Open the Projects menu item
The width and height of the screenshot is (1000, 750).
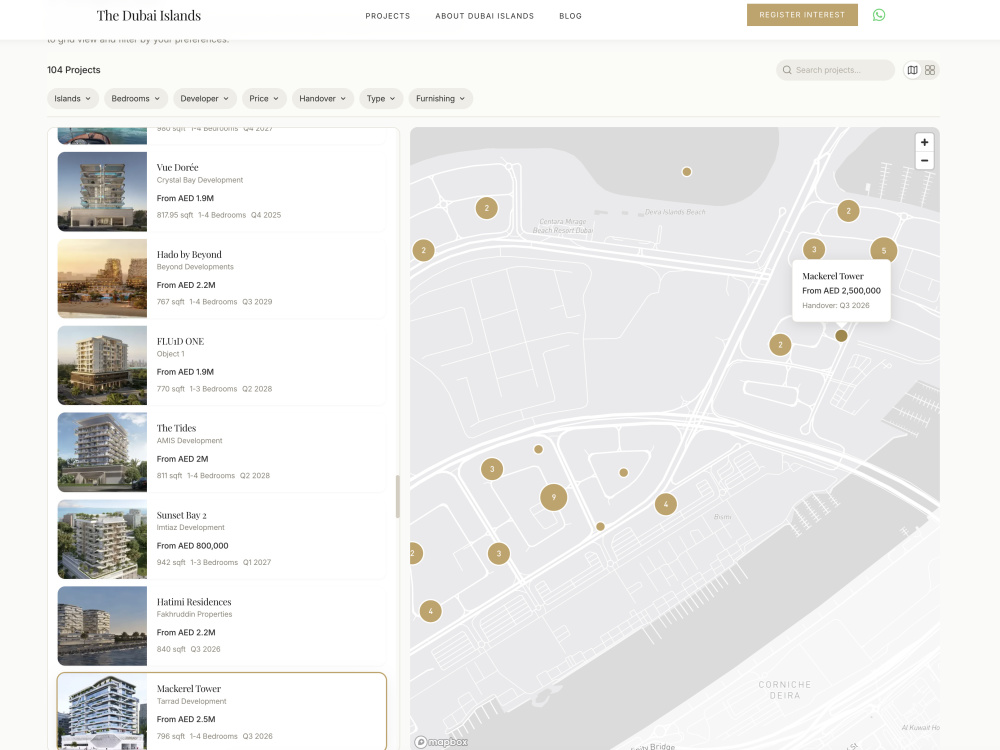point(388,16)
